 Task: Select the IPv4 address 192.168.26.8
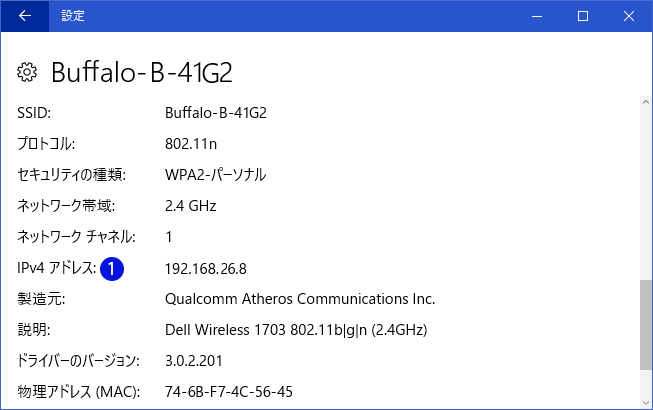pos(206,269)
